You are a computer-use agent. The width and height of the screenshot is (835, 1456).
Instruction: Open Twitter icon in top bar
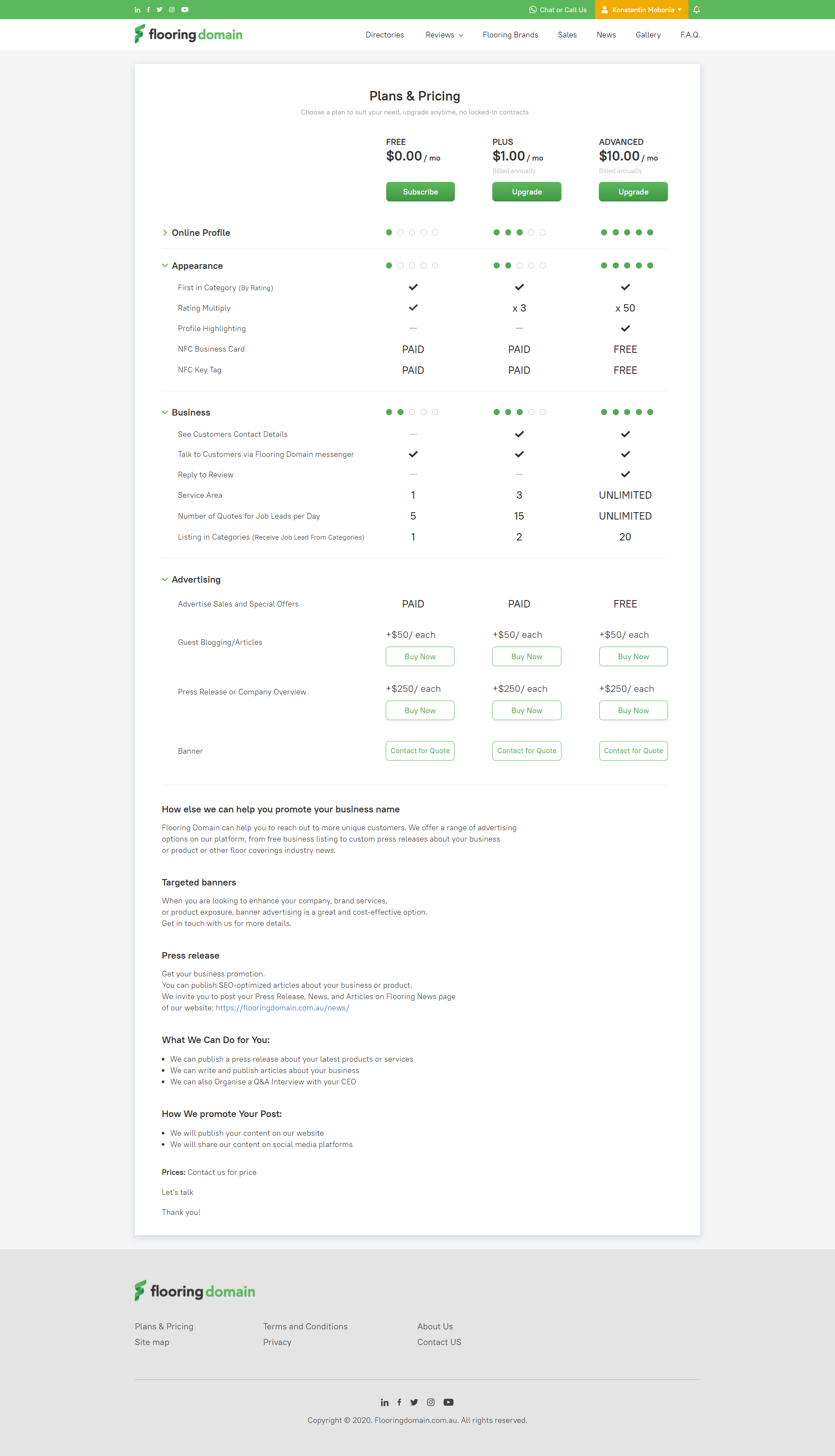click(x=160, y=10)
